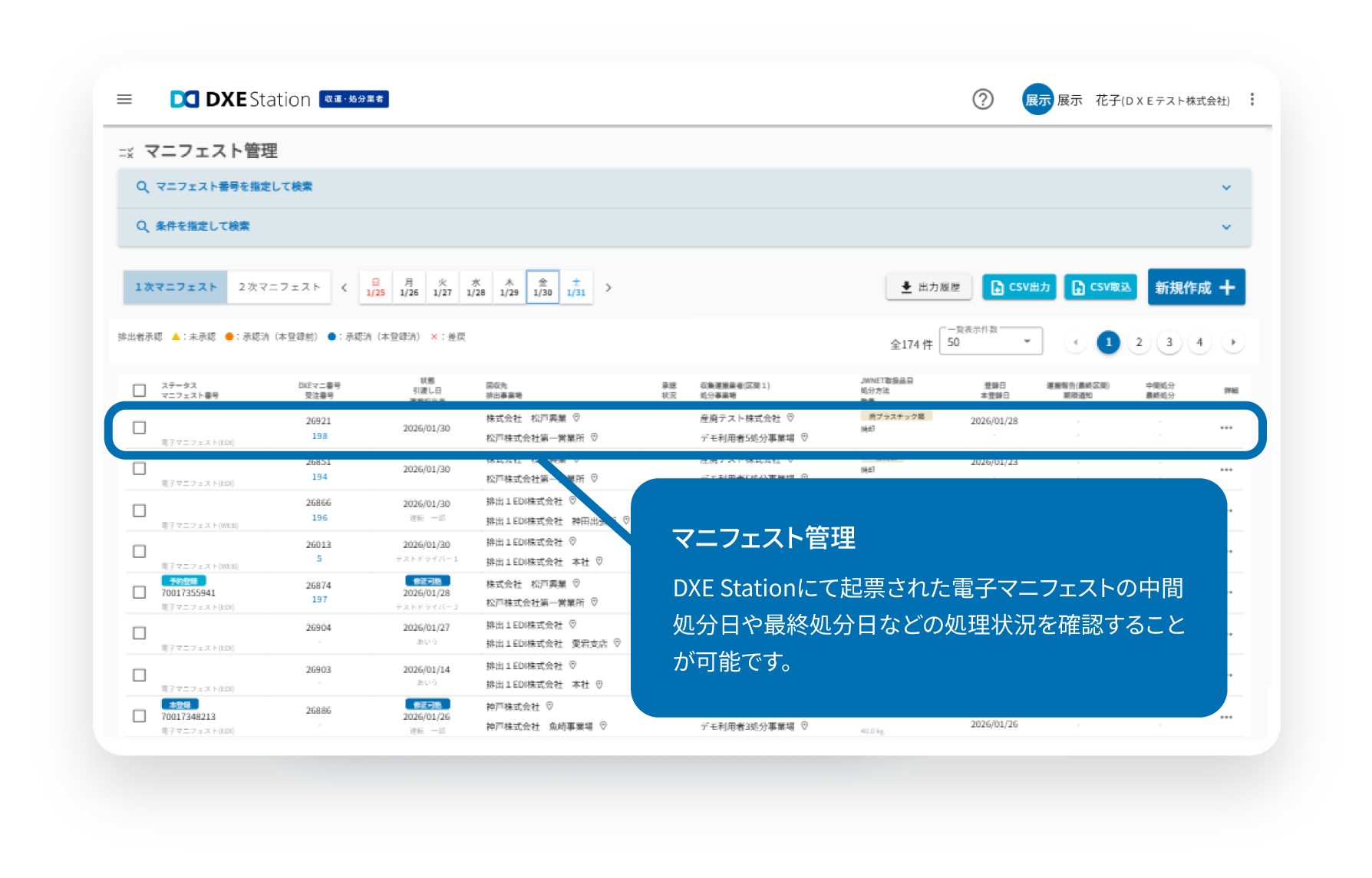The image size is (1372, 878).
Task: Open the help icon in the top bar
Action: click(x=983, y=99)
